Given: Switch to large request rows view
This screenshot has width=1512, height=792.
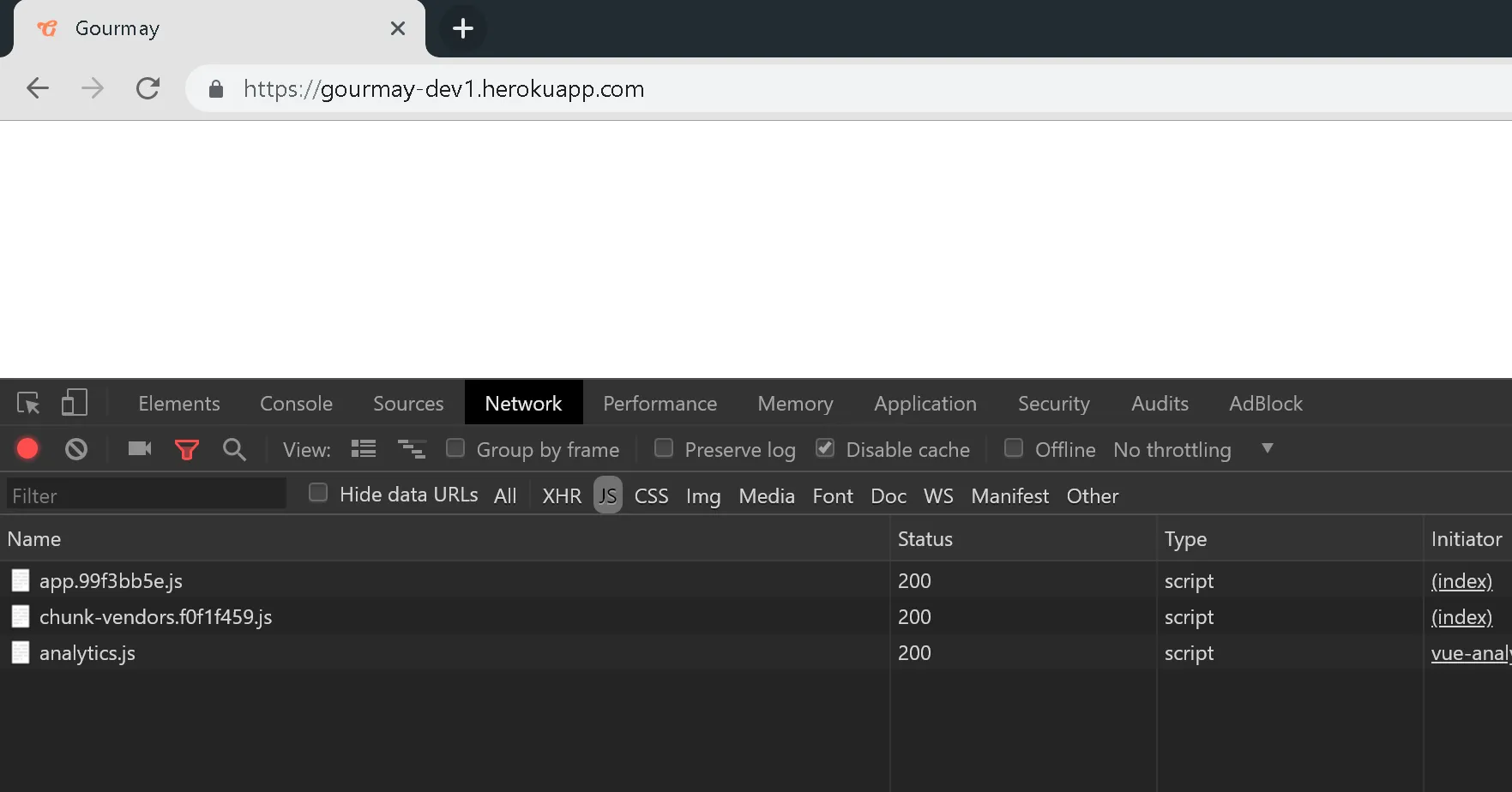Looking at the screenshot, I should pos(364,449).
